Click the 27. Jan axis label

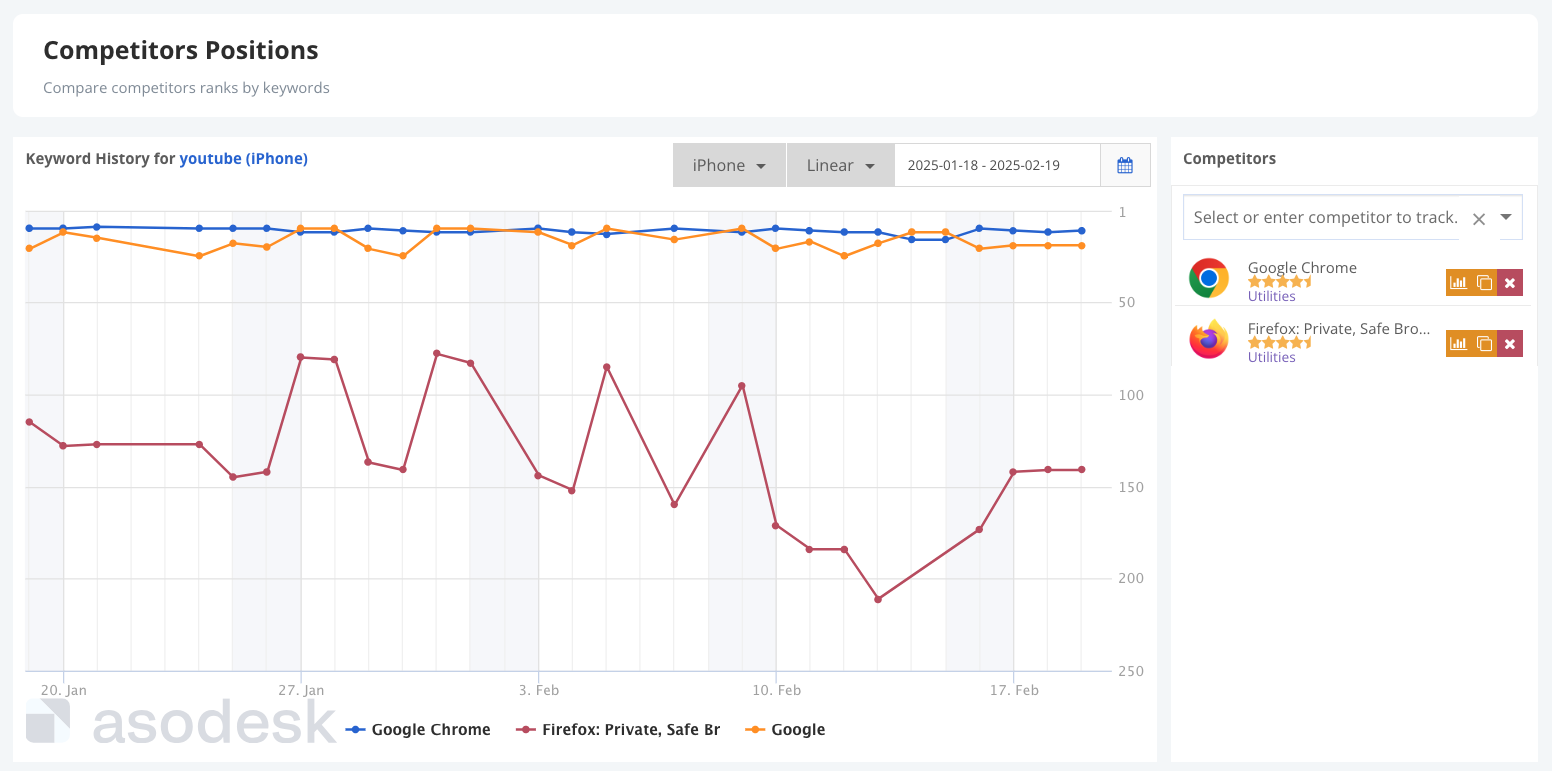tap(301, 690)
